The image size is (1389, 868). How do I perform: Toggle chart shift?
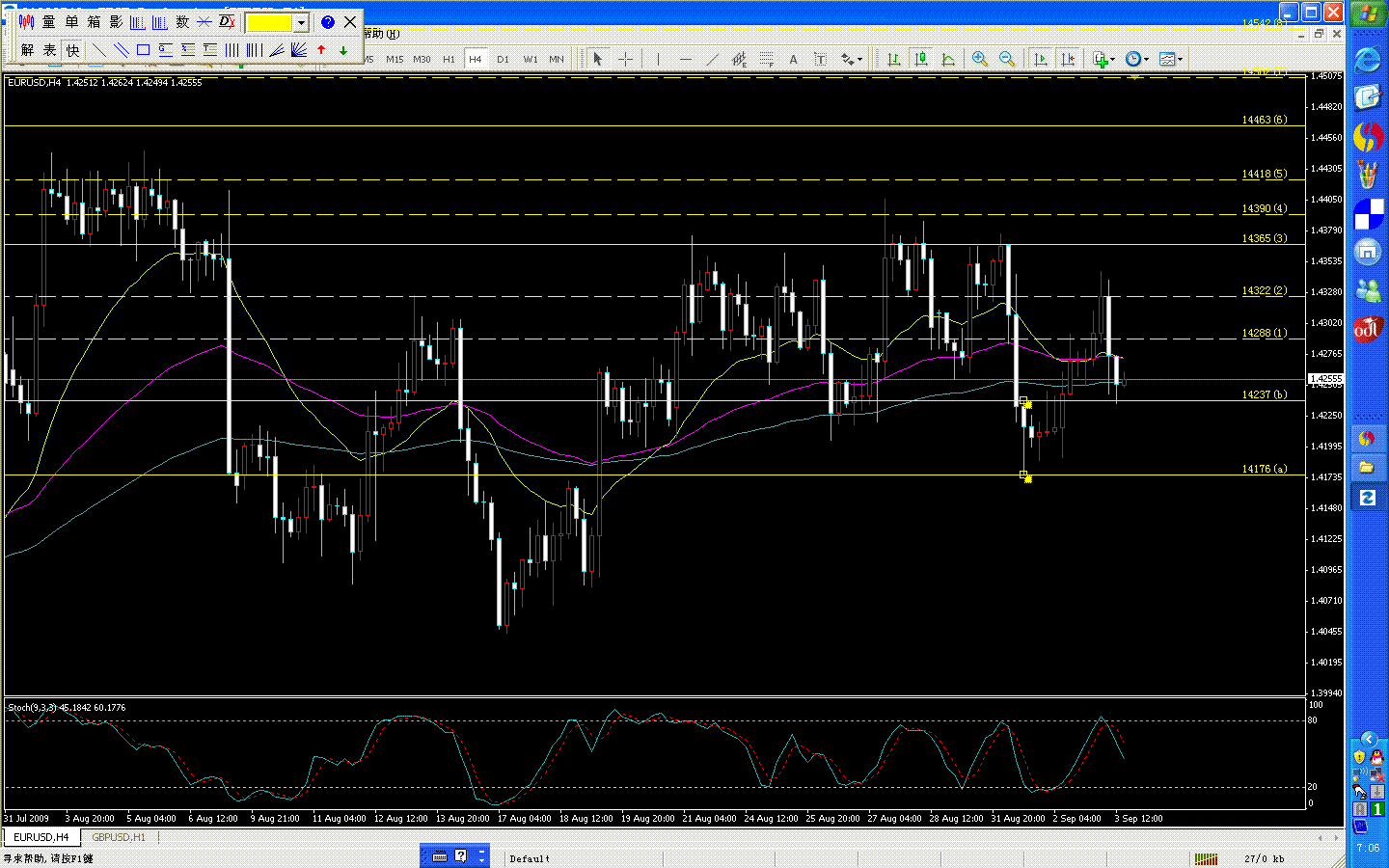1068,60
